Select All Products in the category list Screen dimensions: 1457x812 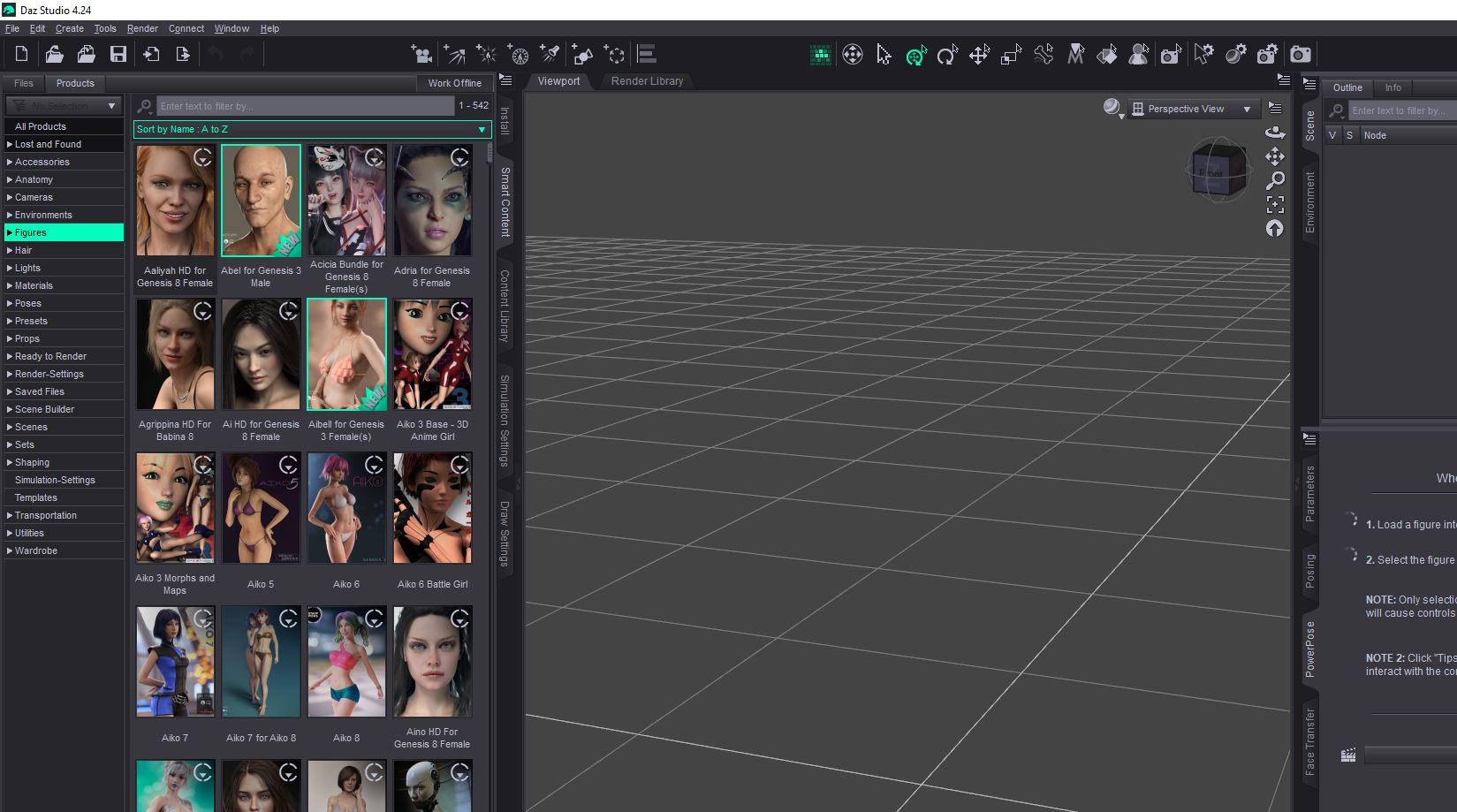(64, 126)
